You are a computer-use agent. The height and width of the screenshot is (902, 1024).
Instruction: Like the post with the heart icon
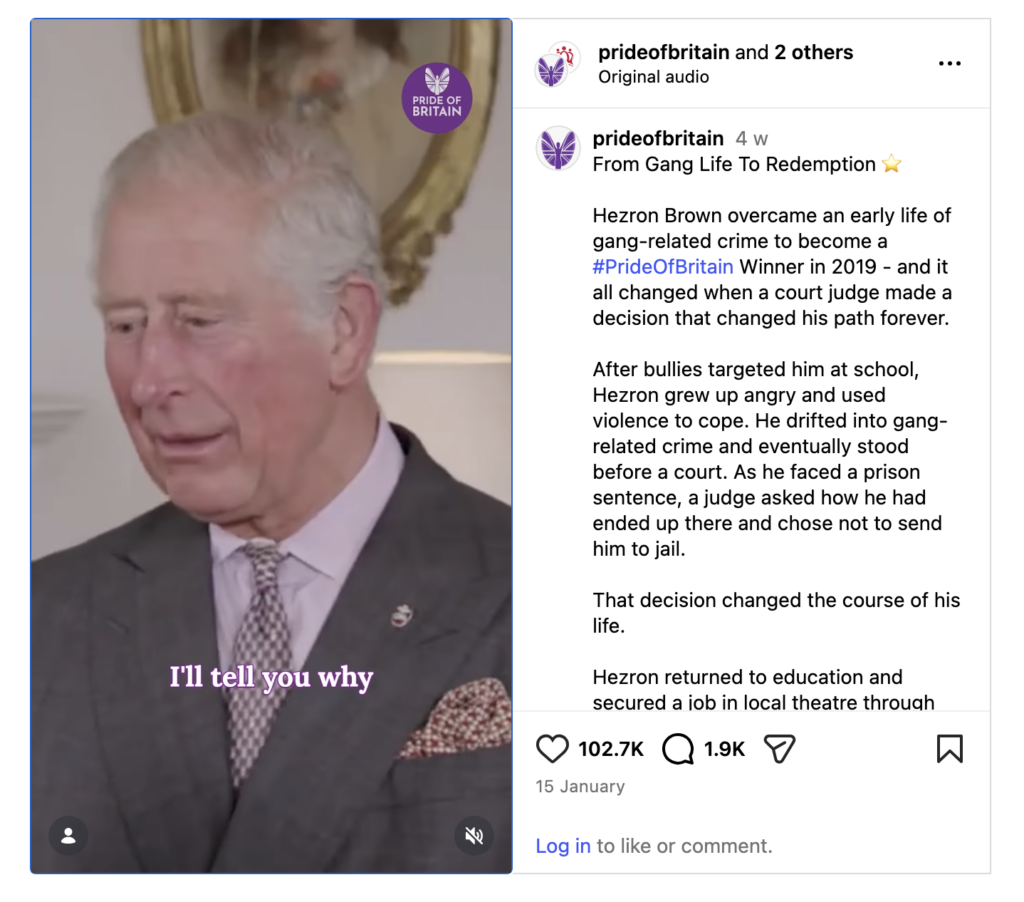point(552,749)
